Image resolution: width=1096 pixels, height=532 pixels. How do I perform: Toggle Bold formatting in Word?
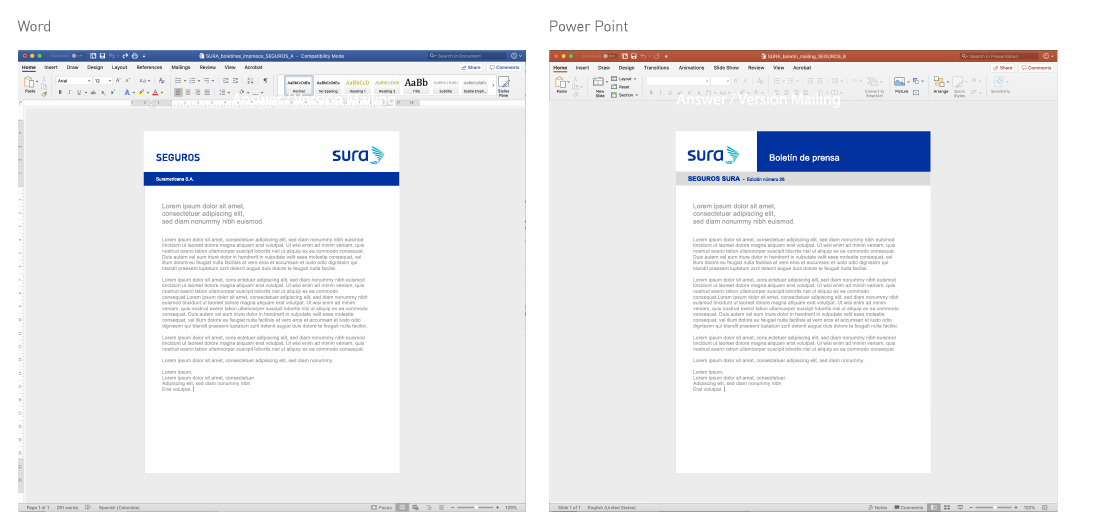point(60,92)
